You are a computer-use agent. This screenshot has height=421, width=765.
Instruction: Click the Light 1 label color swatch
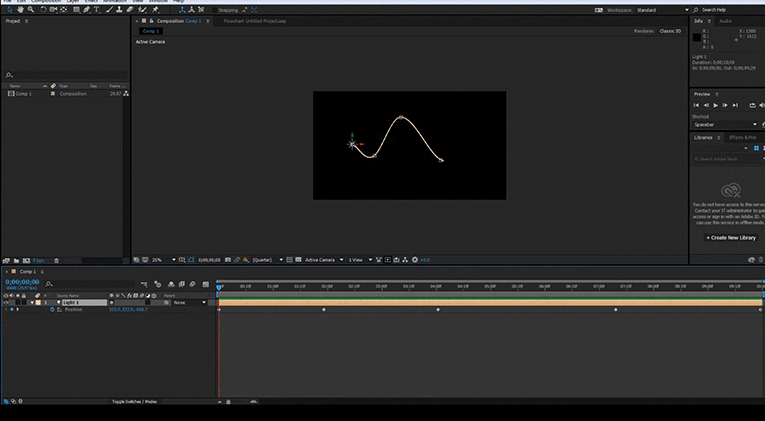click(x=39, y=302)
